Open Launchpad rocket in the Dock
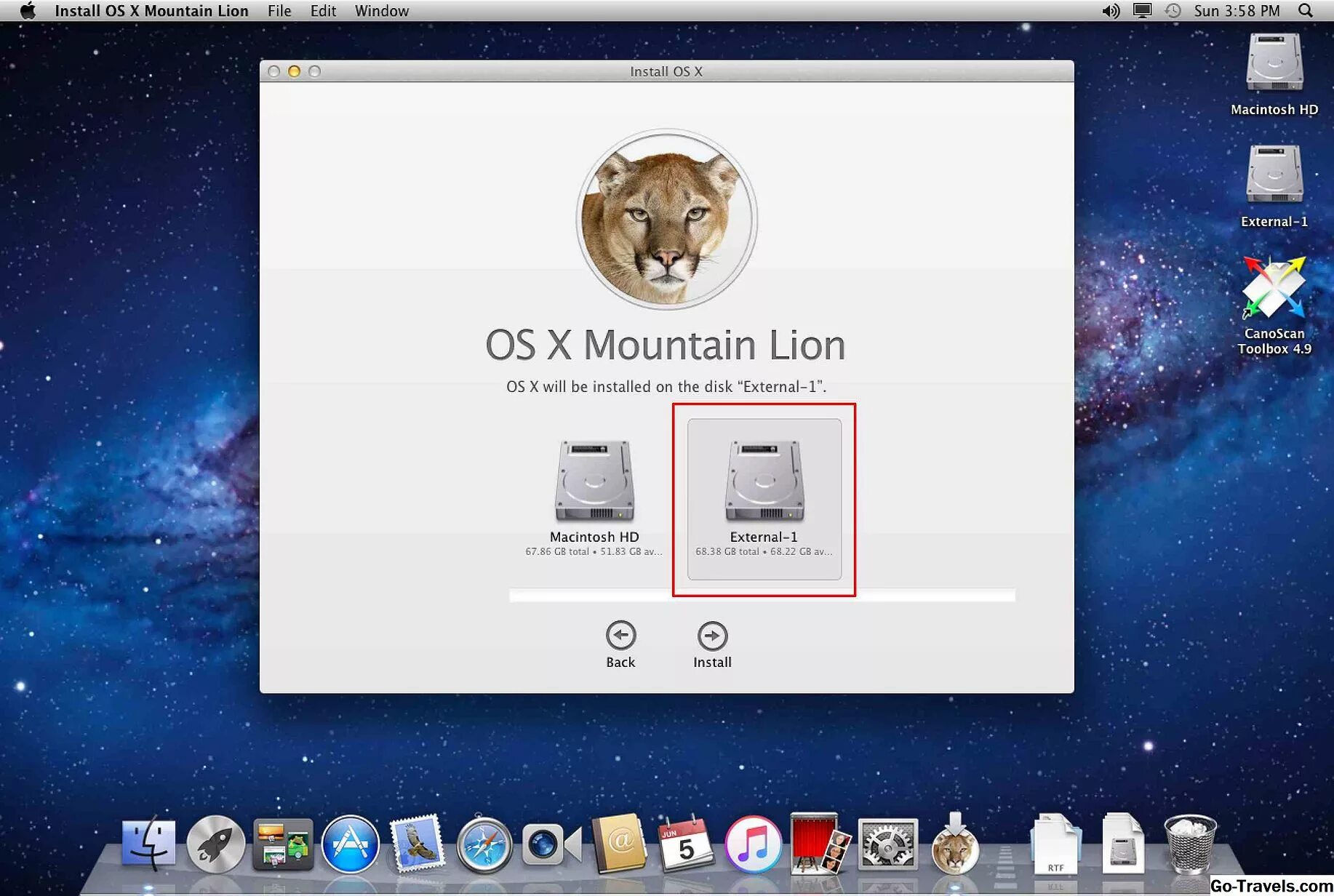 [x=216, y=844]
